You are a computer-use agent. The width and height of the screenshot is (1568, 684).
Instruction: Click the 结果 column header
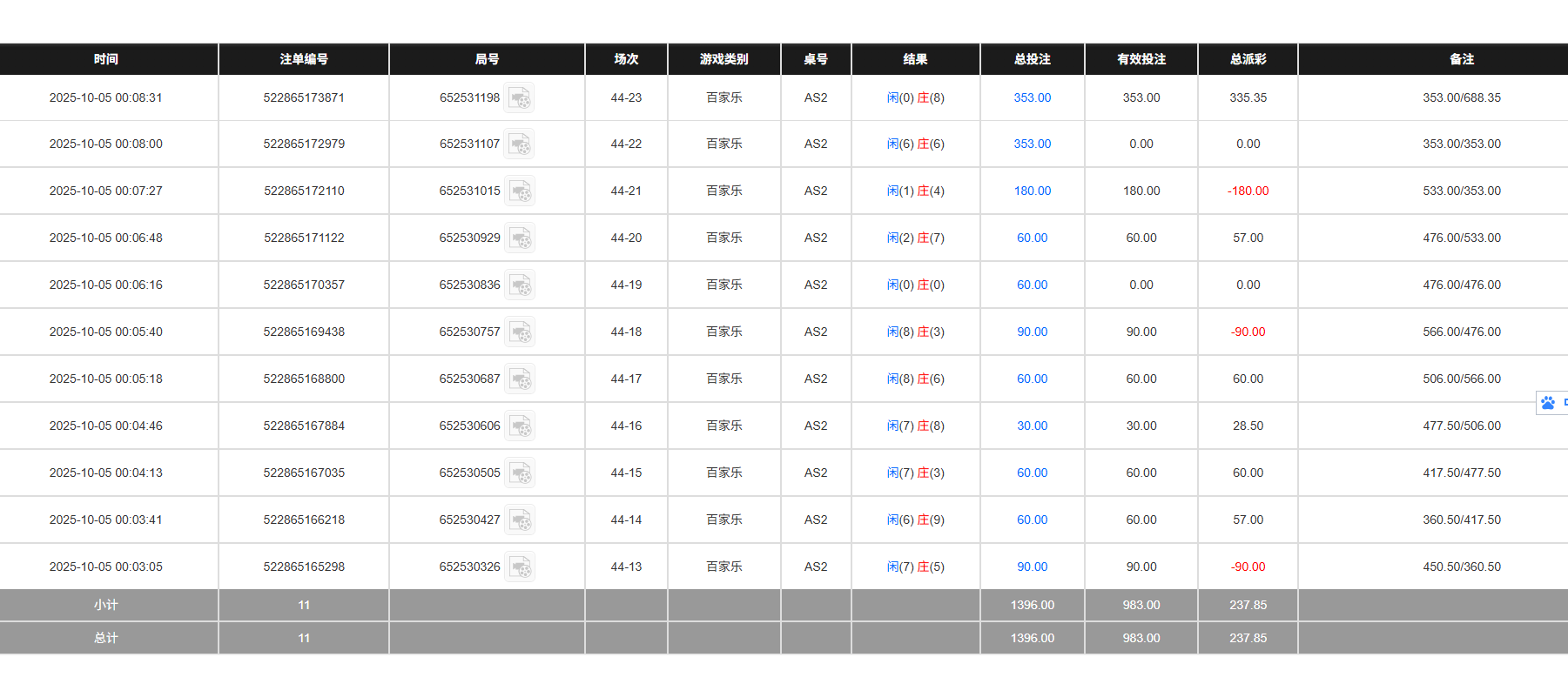click(x=915, y=59)
